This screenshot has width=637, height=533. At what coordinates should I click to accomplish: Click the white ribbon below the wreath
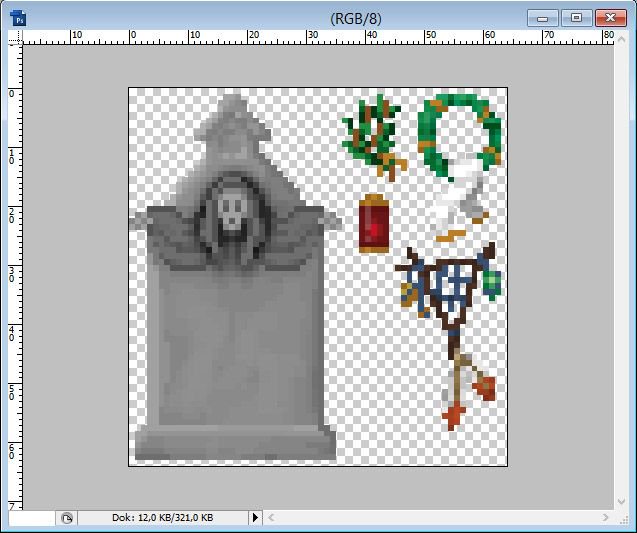457,199
